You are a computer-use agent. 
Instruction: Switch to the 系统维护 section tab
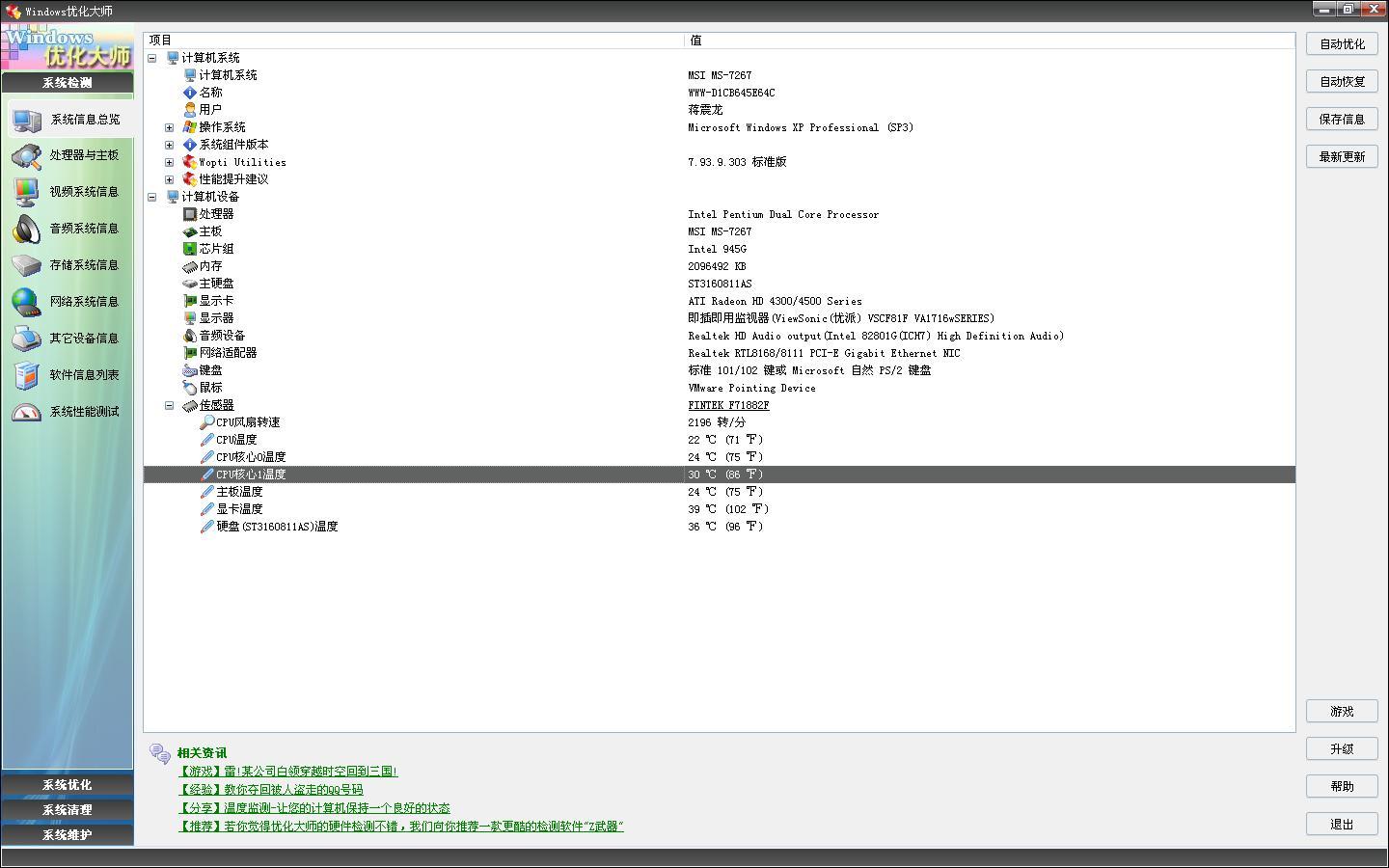(x=68, y=835)
